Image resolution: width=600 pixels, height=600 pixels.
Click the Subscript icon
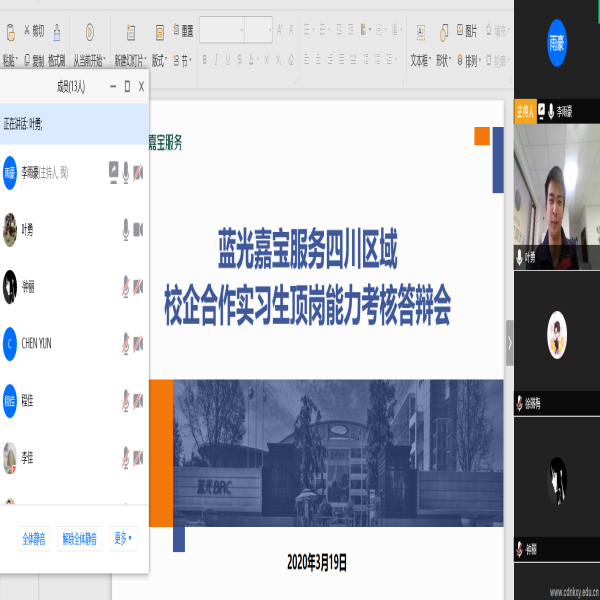[279, 59]
